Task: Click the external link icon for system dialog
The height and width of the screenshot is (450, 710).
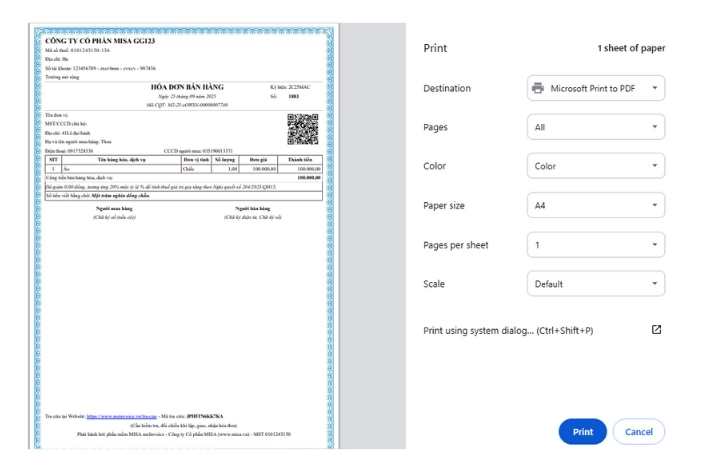Action: point(656,330)
